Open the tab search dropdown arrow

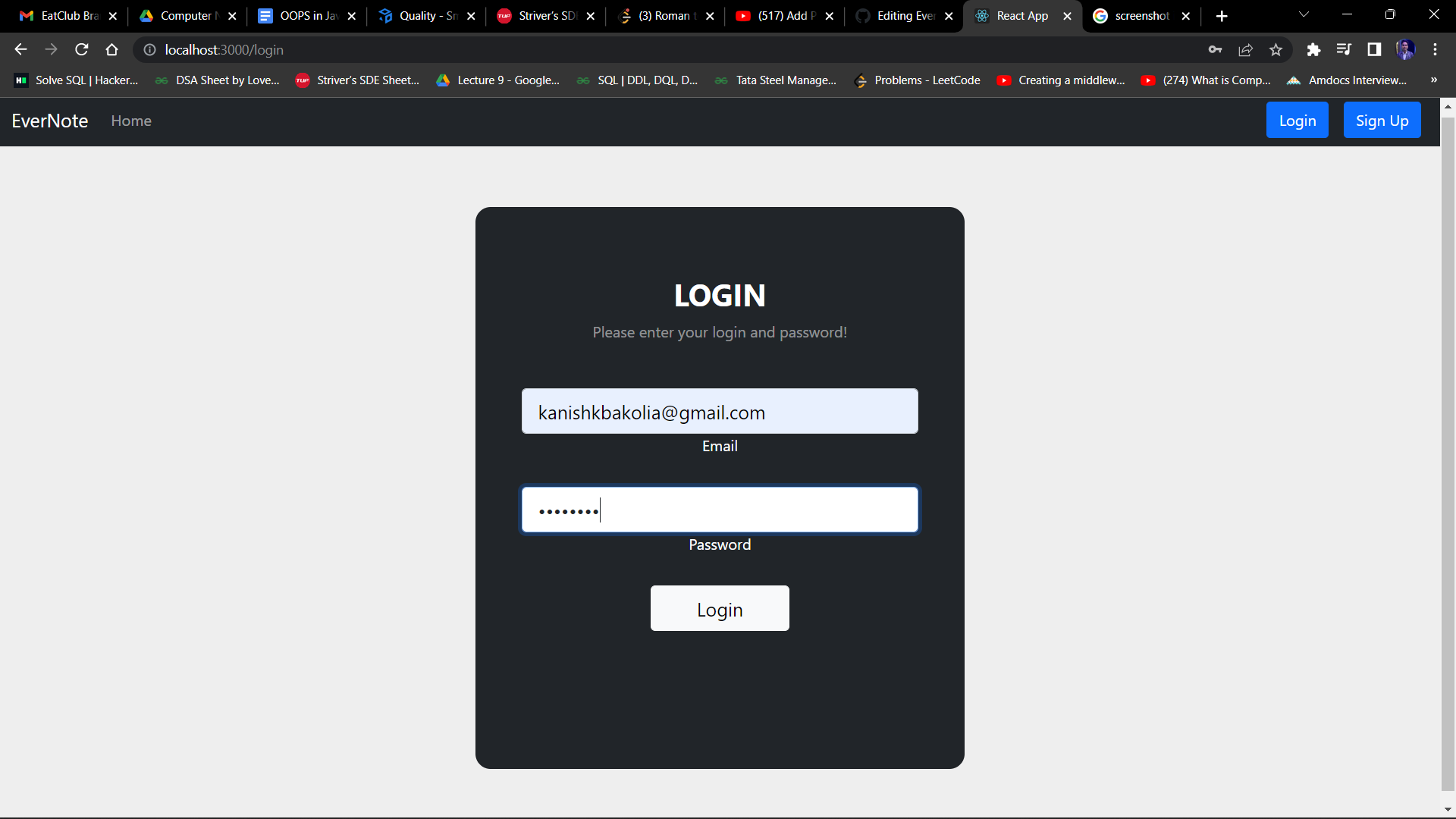point(1304,14)
